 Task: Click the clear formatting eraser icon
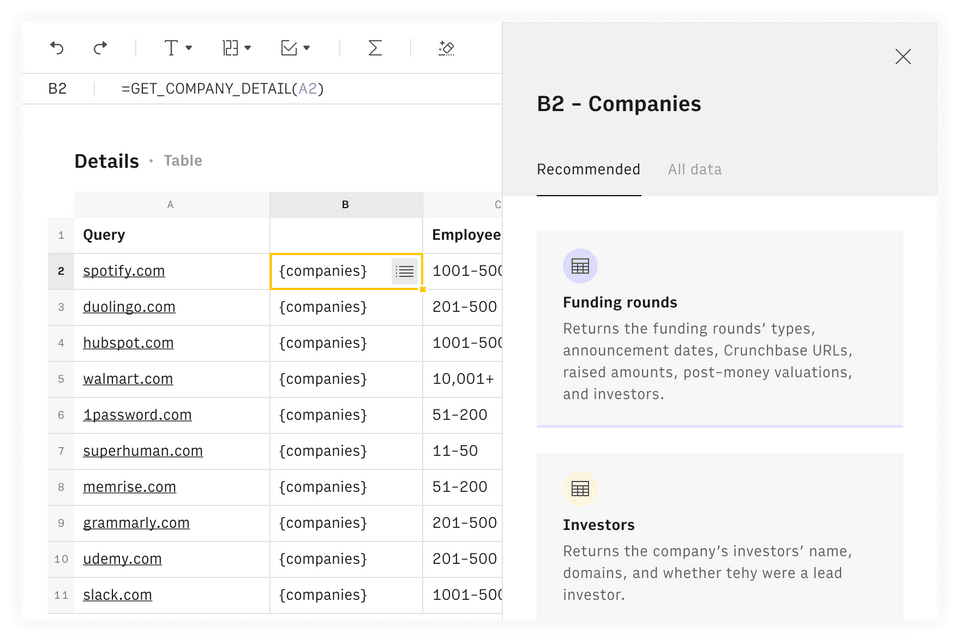pos(447,48)
